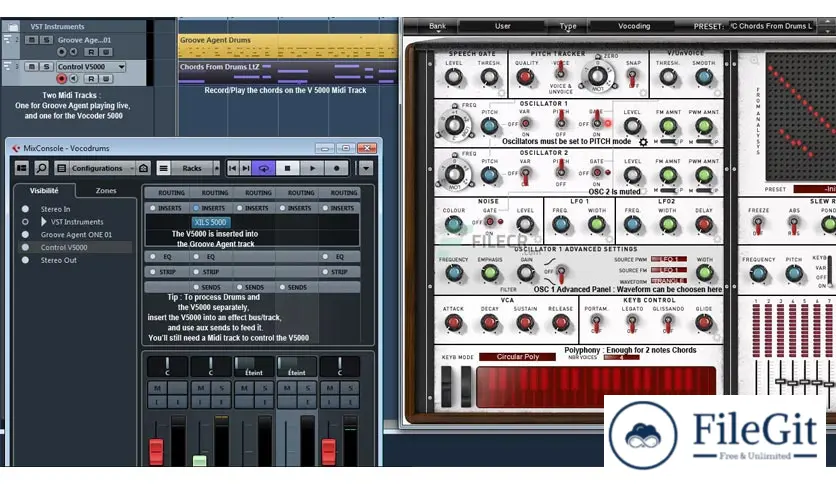Solo the Control V5000 track
The image size is (836, 484).
[x=46, y=67]
